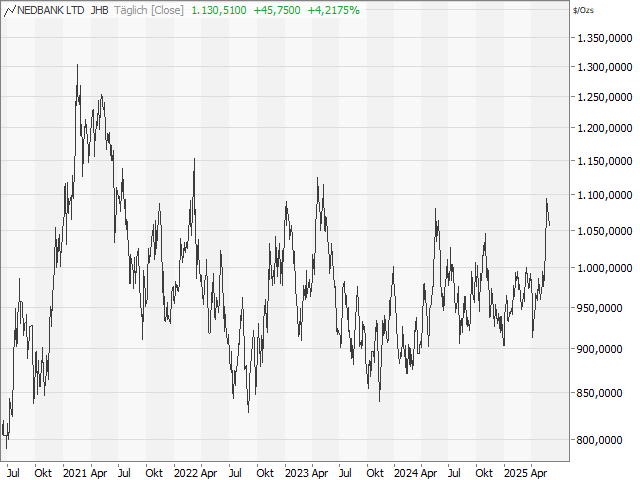Viewport: 640px width, 480px height.
Task: Click the JHB exchange label
Action: 100,10
